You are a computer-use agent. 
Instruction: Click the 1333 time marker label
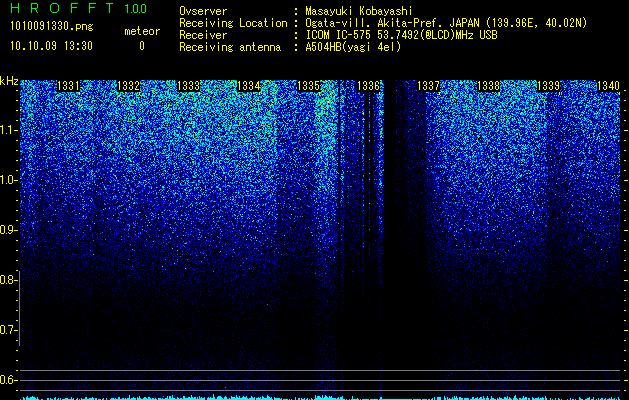pos(189,86)
